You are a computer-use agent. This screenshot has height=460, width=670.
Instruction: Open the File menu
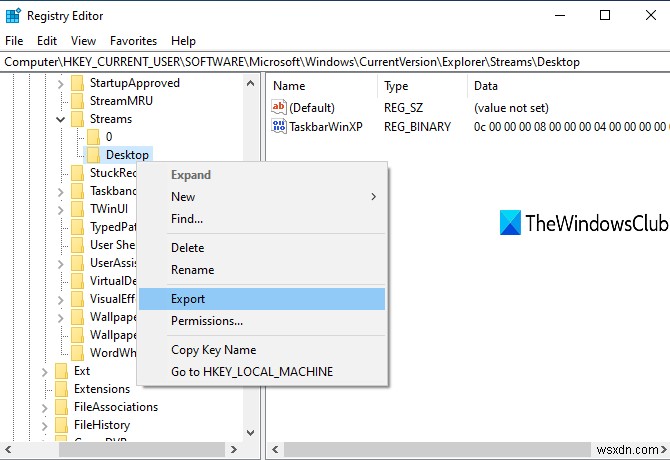[x=14, y=41]
